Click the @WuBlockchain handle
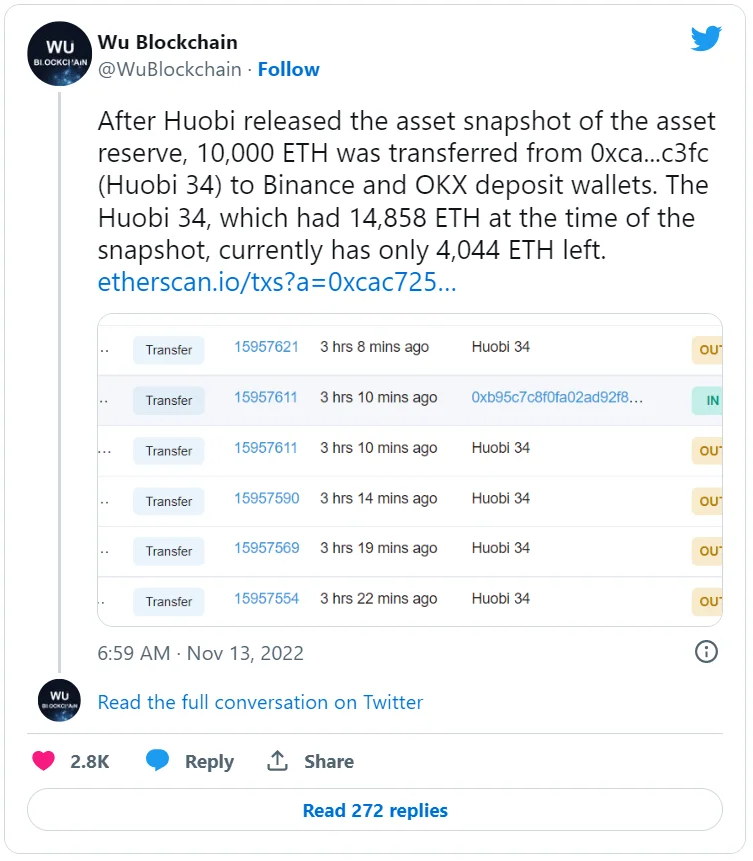Viewport: 753px width, 861px height. point(170,69)
